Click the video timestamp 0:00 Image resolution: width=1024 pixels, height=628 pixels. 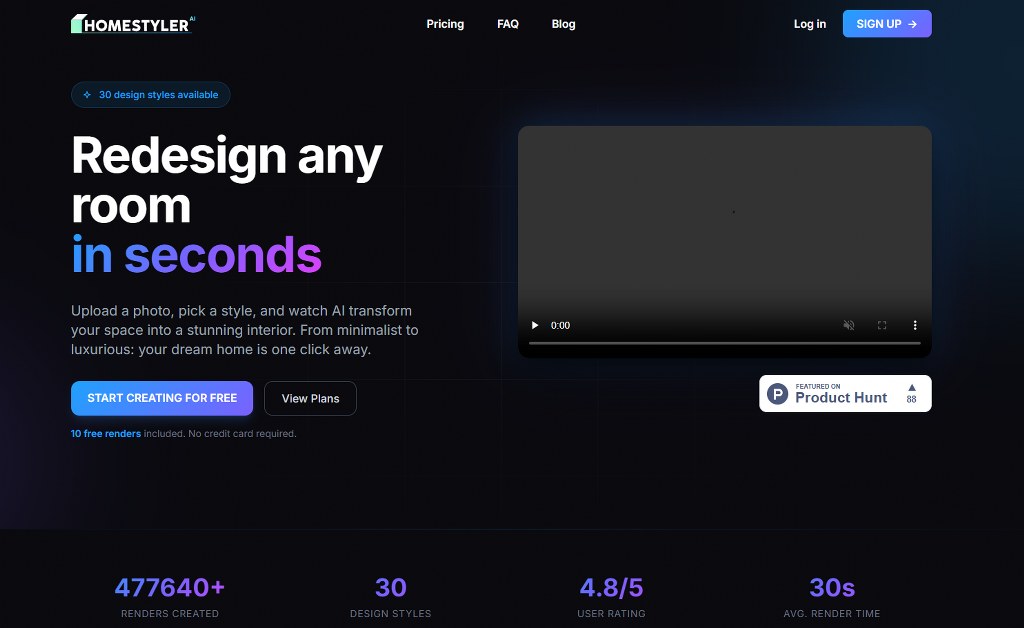pos(560,325)
